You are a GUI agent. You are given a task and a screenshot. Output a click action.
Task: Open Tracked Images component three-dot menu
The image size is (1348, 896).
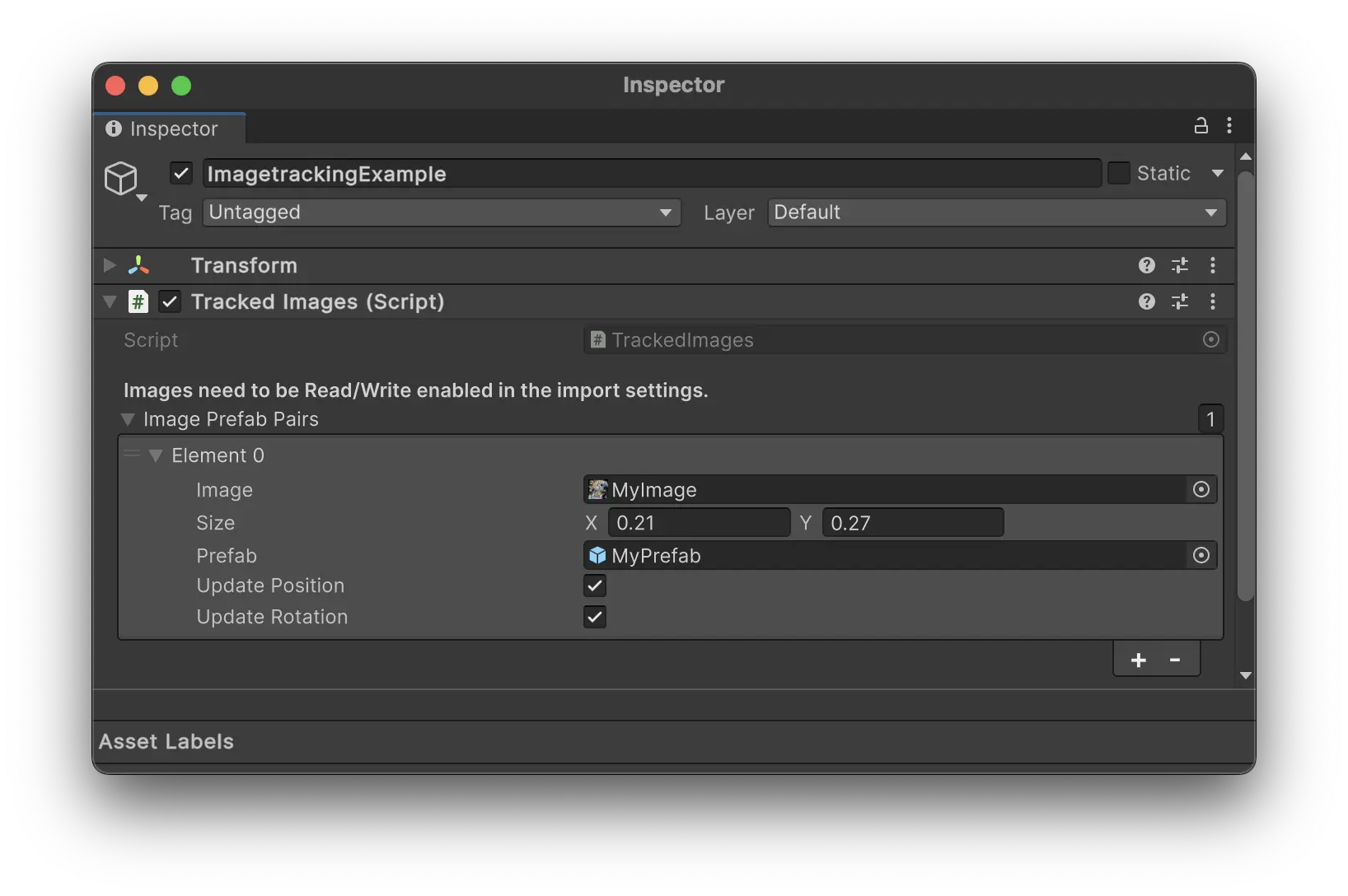coord(1212,301)
